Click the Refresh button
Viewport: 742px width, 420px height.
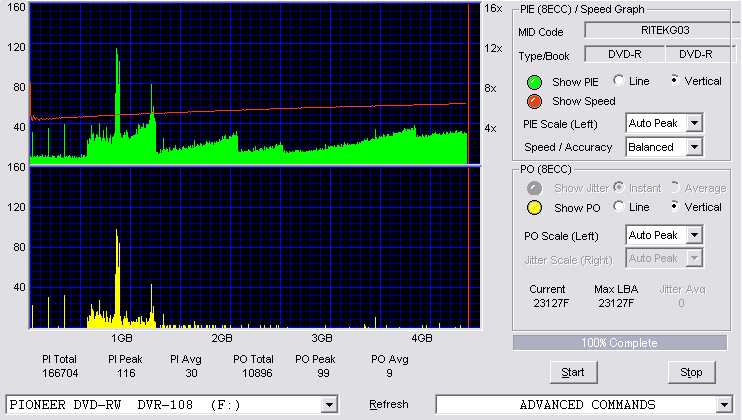coord(389,404)
